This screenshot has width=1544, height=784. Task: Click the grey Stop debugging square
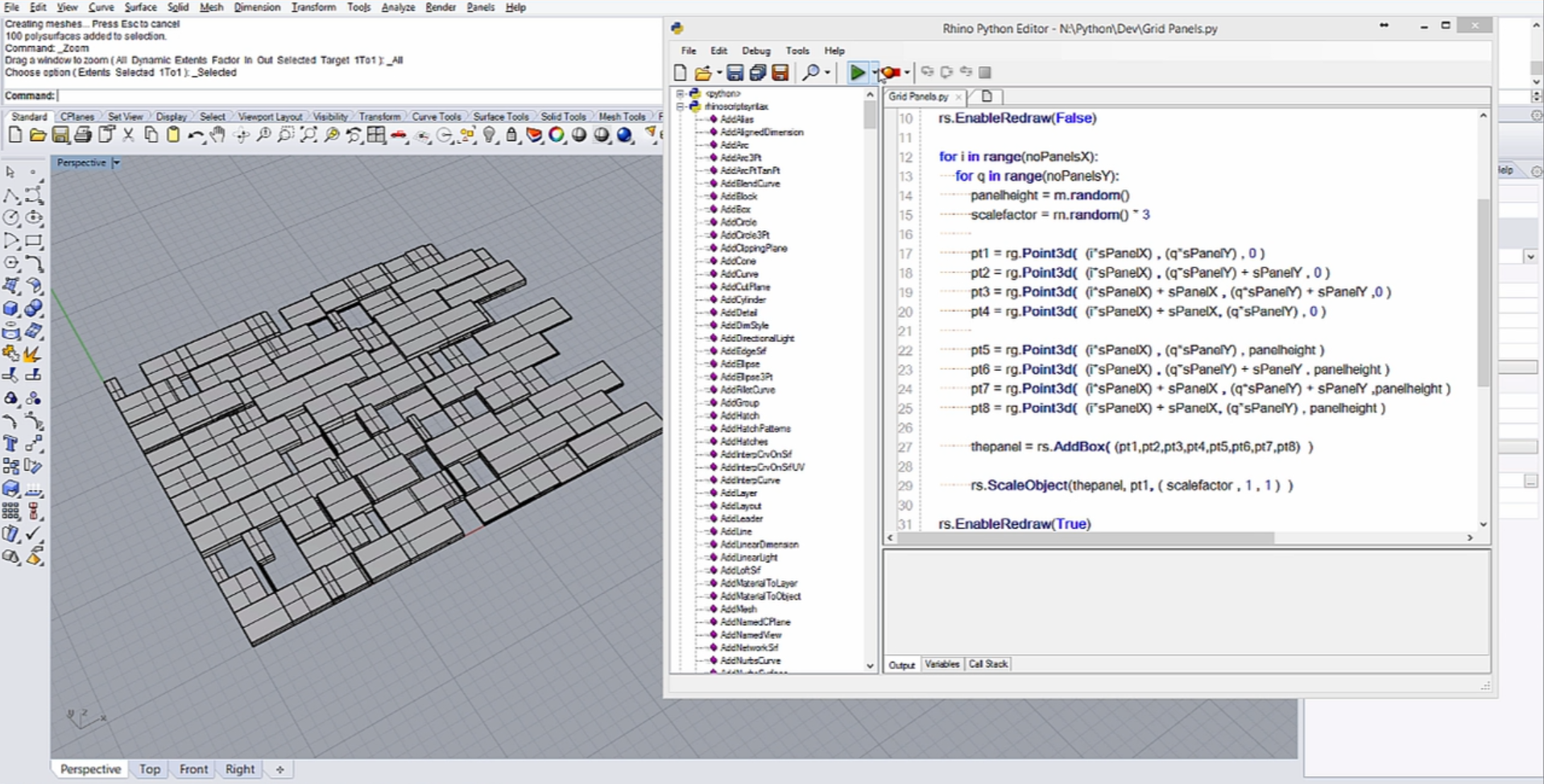coord(984,72)
